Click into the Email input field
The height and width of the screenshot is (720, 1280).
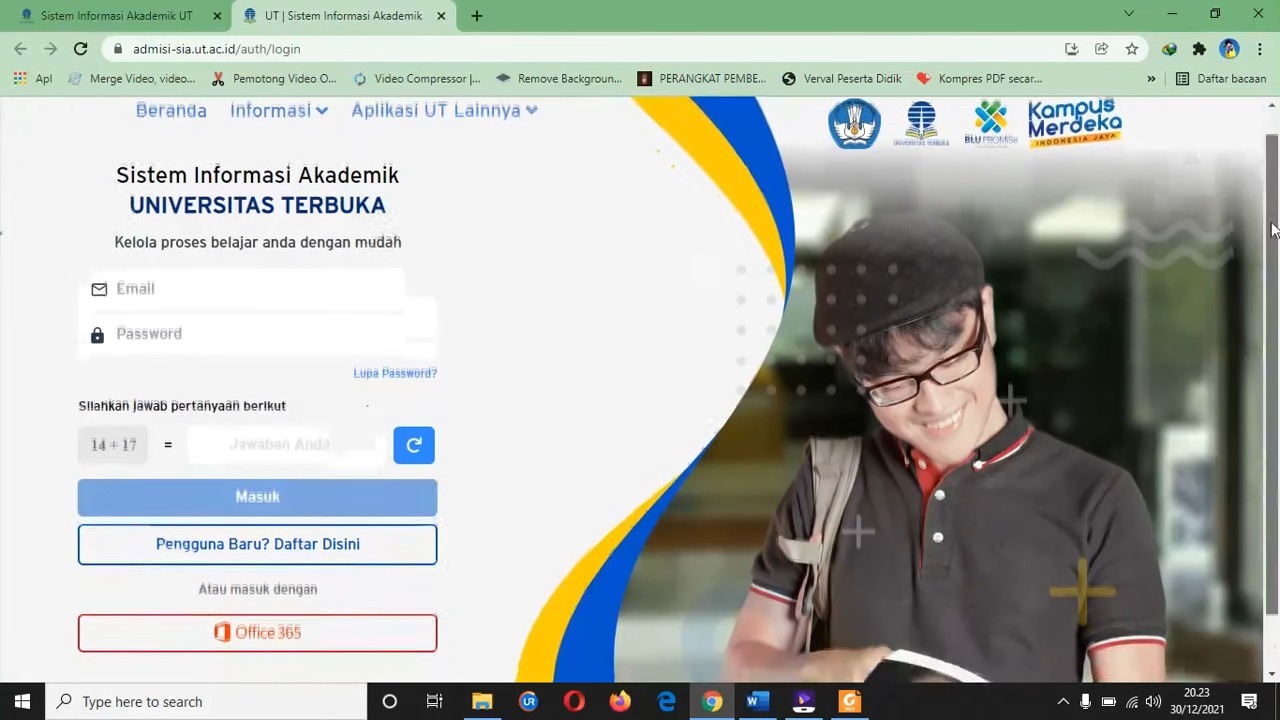pos(258,289)
